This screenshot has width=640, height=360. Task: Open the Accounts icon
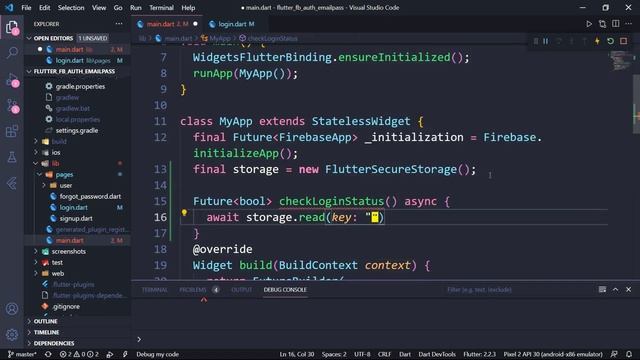[12, 309]
